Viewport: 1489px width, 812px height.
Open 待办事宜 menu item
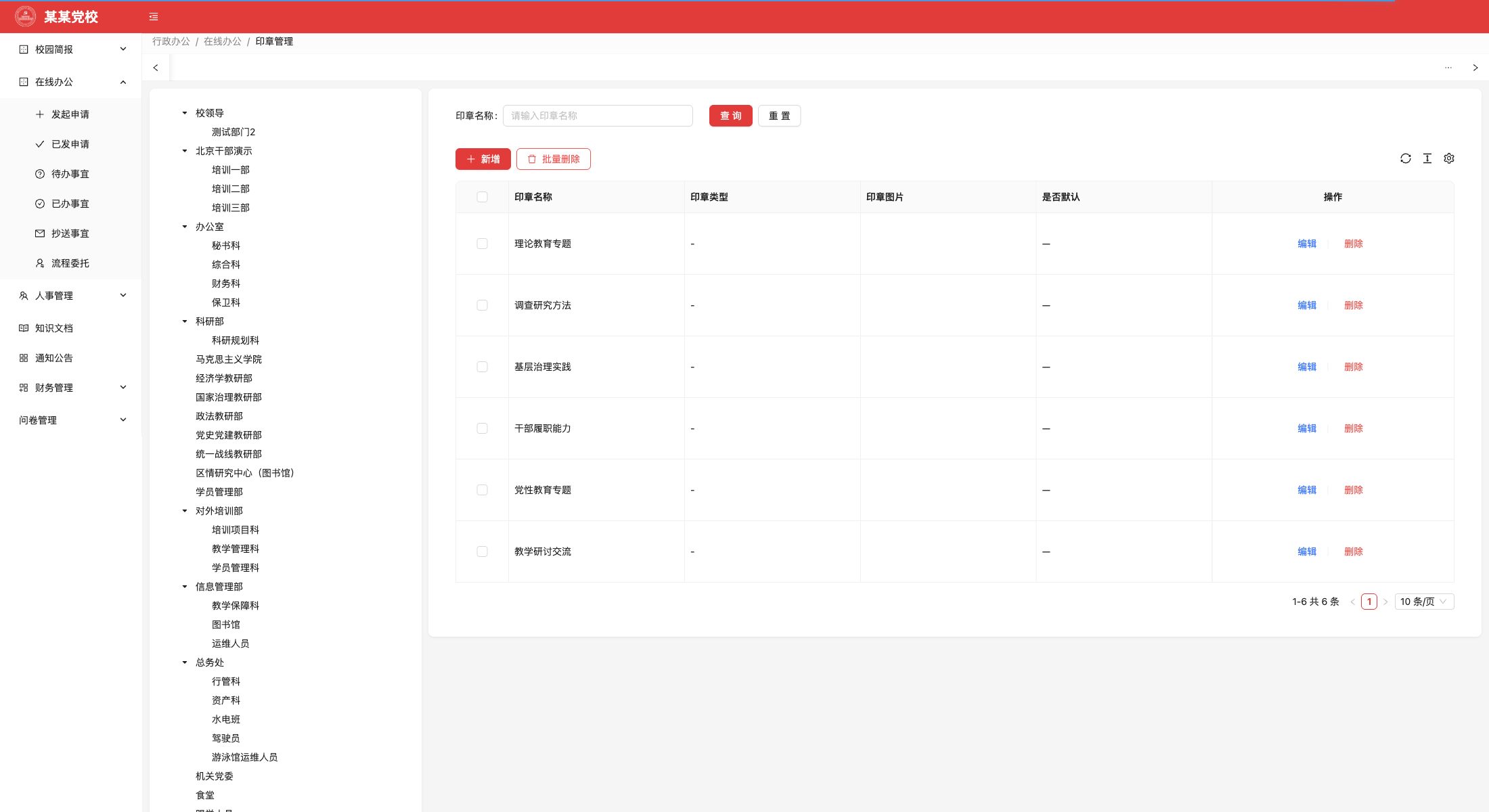[x=70, y=174]
